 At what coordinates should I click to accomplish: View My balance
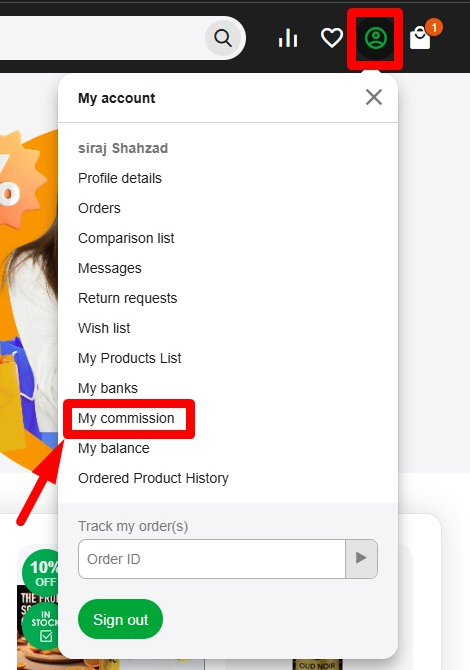(x=114, y=448)
